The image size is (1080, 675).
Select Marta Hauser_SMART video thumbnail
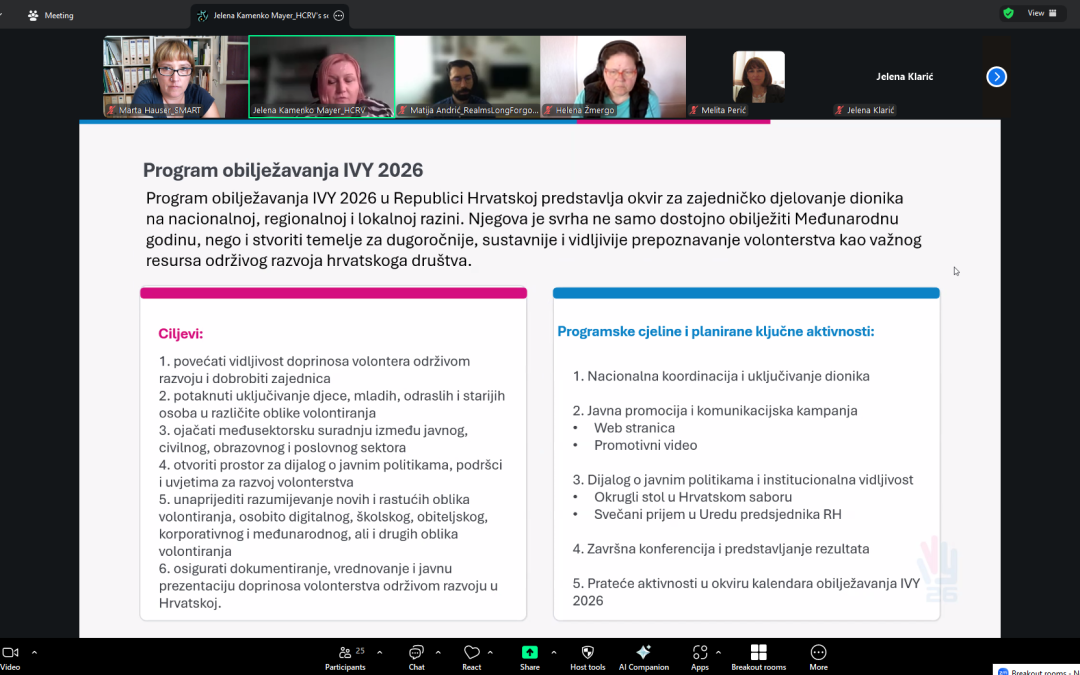175,76
